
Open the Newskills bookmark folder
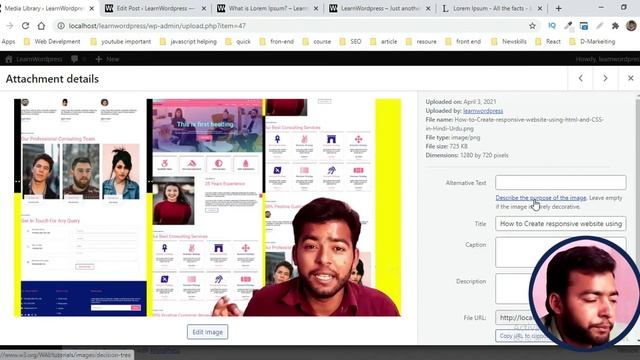(x=509, y=42)
